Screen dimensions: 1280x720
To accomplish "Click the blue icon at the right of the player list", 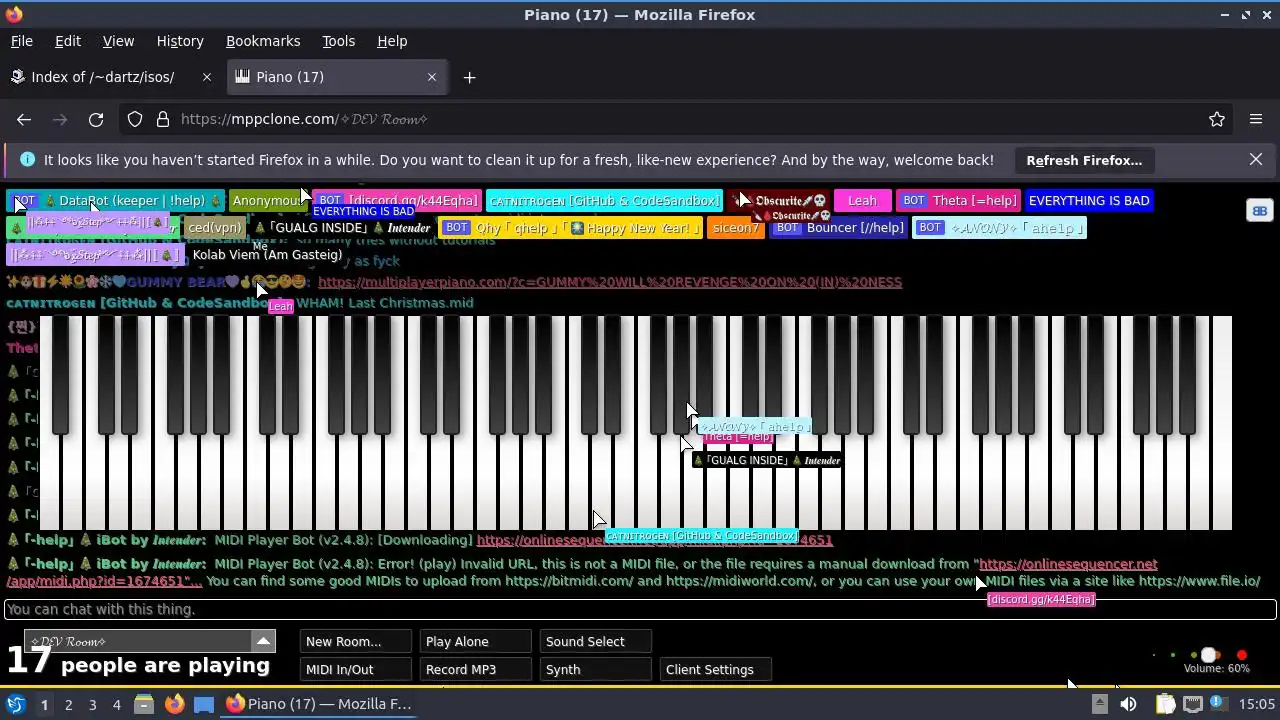I will pos(1259,211).
